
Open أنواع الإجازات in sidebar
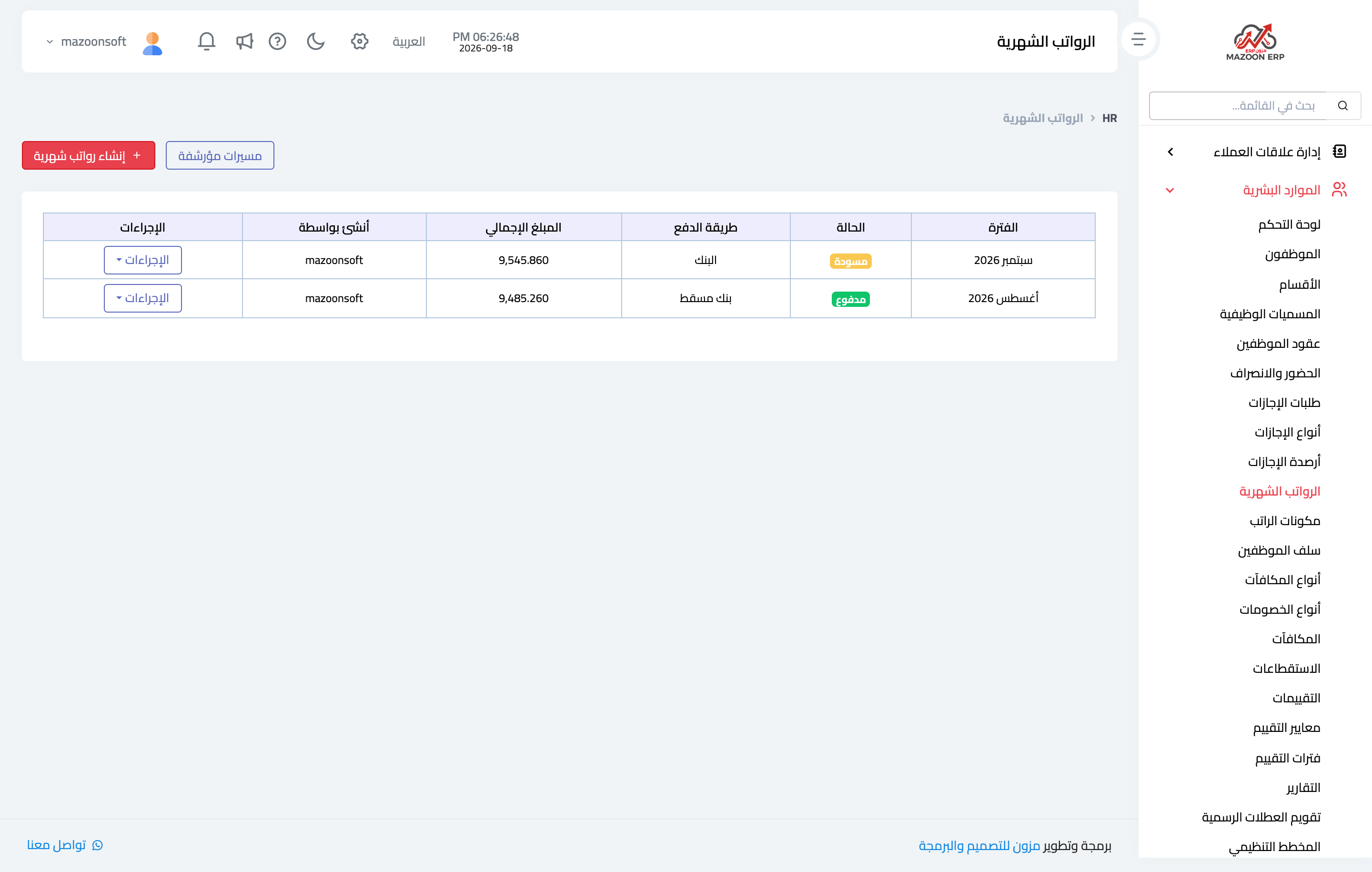pyautogui.click(x=1287, y=432)
